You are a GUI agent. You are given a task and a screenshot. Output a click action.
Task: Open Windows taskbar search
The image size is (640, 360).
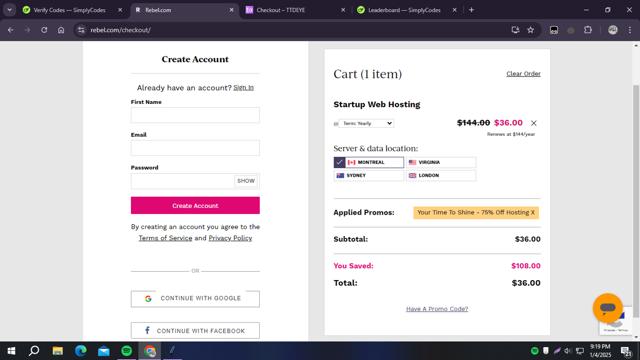point(34,351)
